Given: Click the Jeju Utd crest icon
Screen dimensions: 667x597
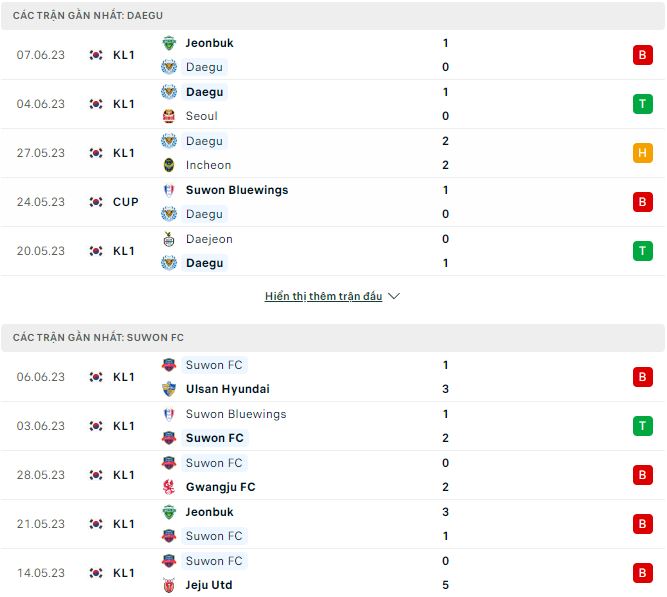Looking at the screenshot, I should (x=169, y=585).
